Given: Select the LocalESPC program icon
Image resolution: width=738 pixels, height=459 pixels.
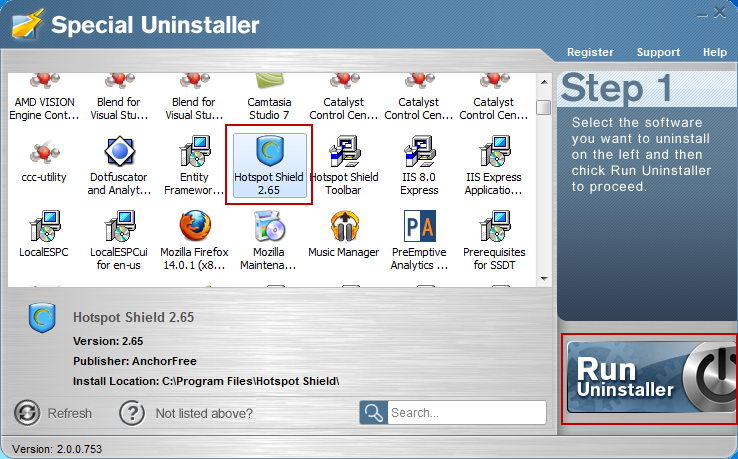Looking at the screenshot, I should pos(44,226).
